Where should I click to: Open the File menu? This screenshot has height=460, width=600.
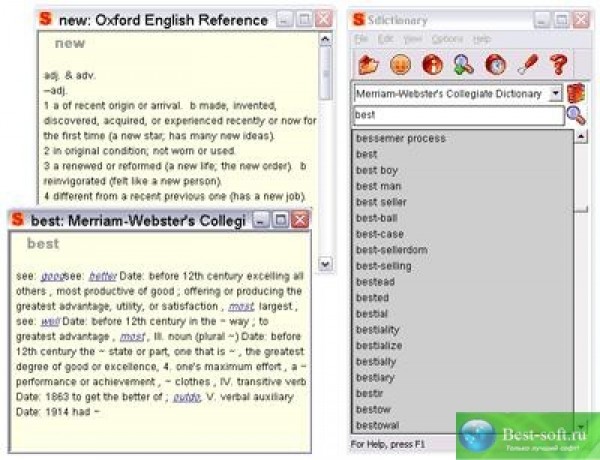point(361,39)
